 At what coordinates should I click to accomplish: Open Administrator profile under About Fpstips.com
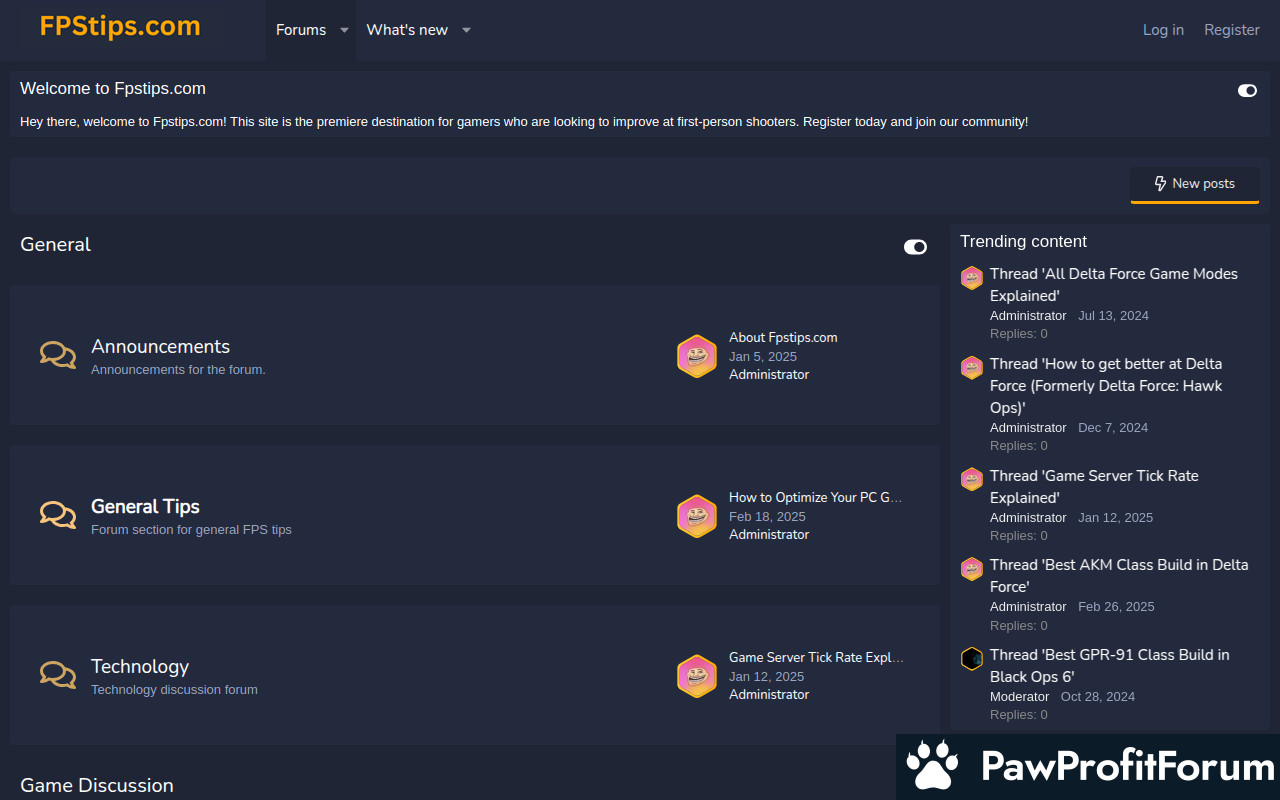click(x=769, y=375)
